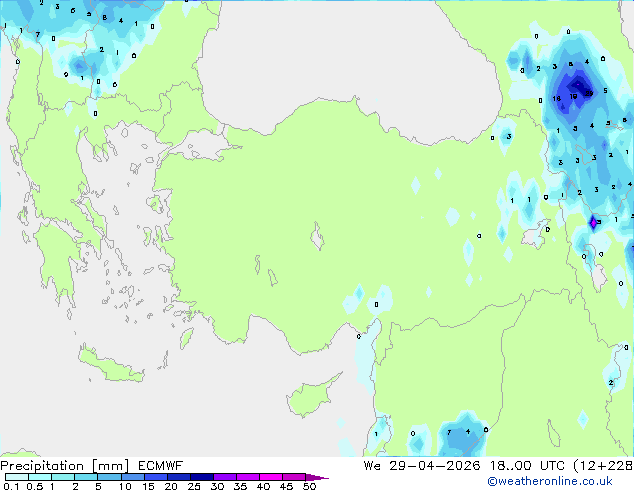Click the 2–5 mm legend swatch

coord(86,477)
